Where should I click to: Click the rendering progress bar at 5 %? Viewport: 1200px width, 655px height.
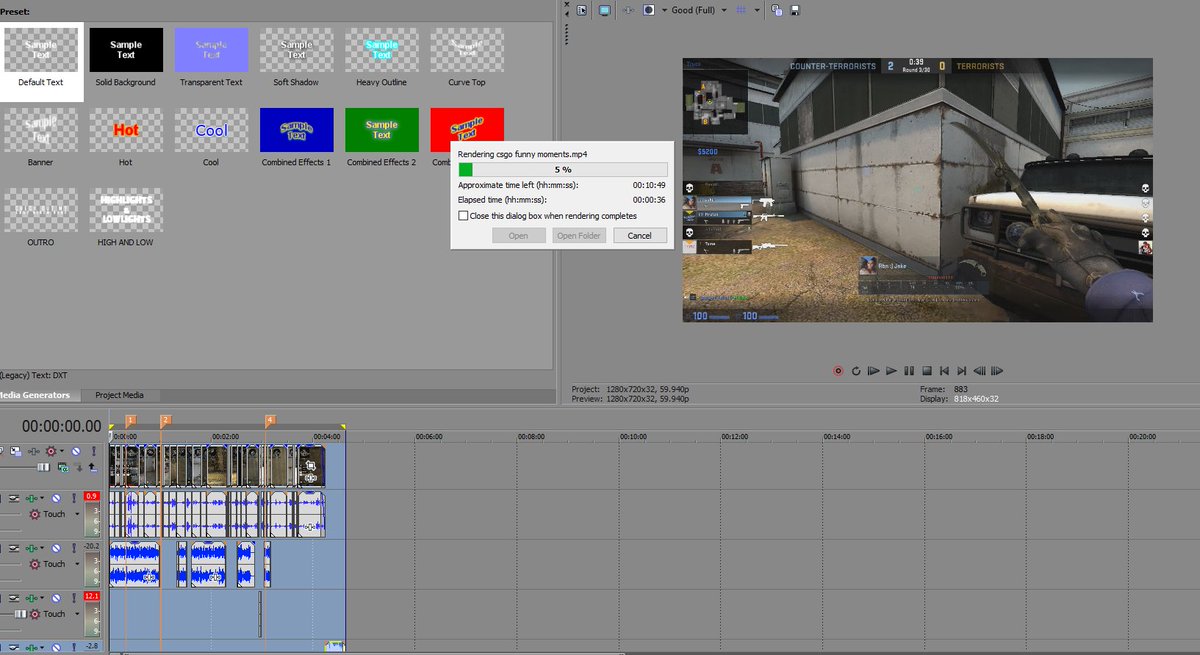(x=562, y=169)
